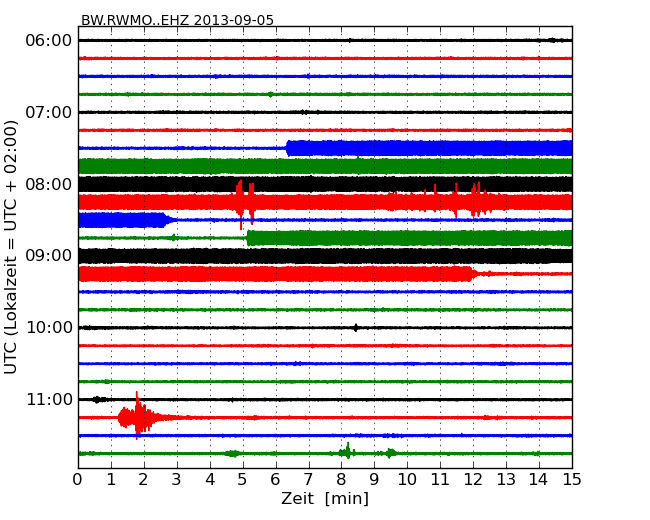
Task: Click the x-axis tick label '10'
Action: tap(407, 480)
